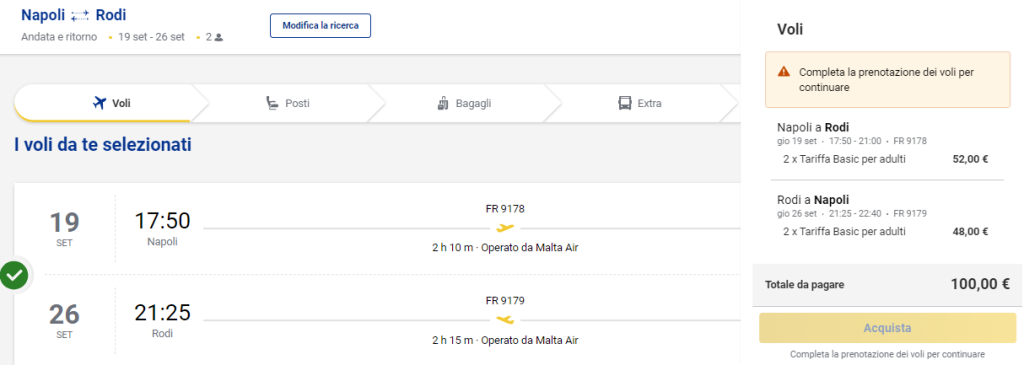1024x365 pixels.
Task: Click the yellow plane icon on flight FR 9178
Action: click(x=505, y=228)
